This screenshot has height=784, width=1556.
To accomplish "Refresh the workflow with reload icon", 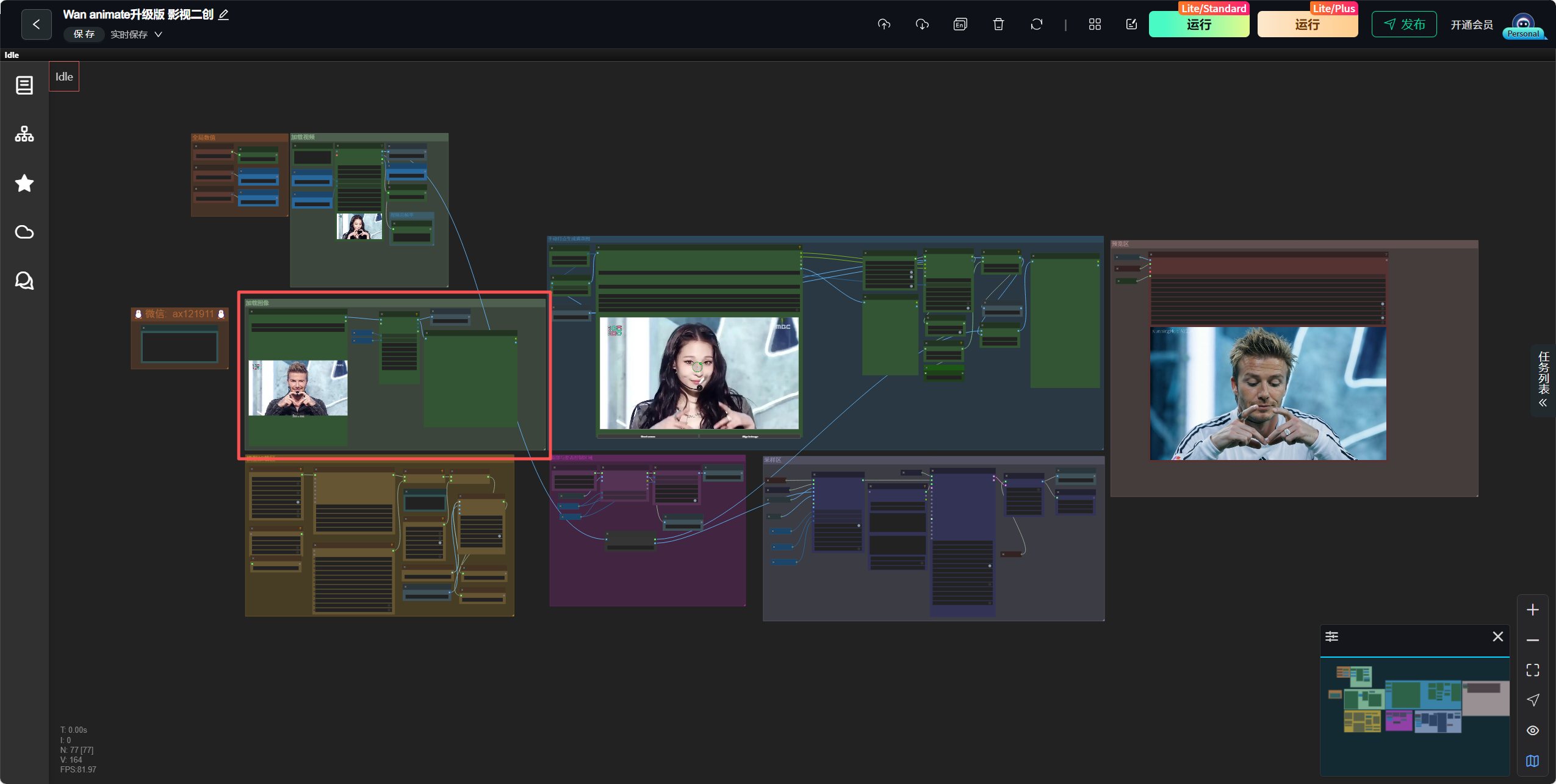I will [1036, 24].
